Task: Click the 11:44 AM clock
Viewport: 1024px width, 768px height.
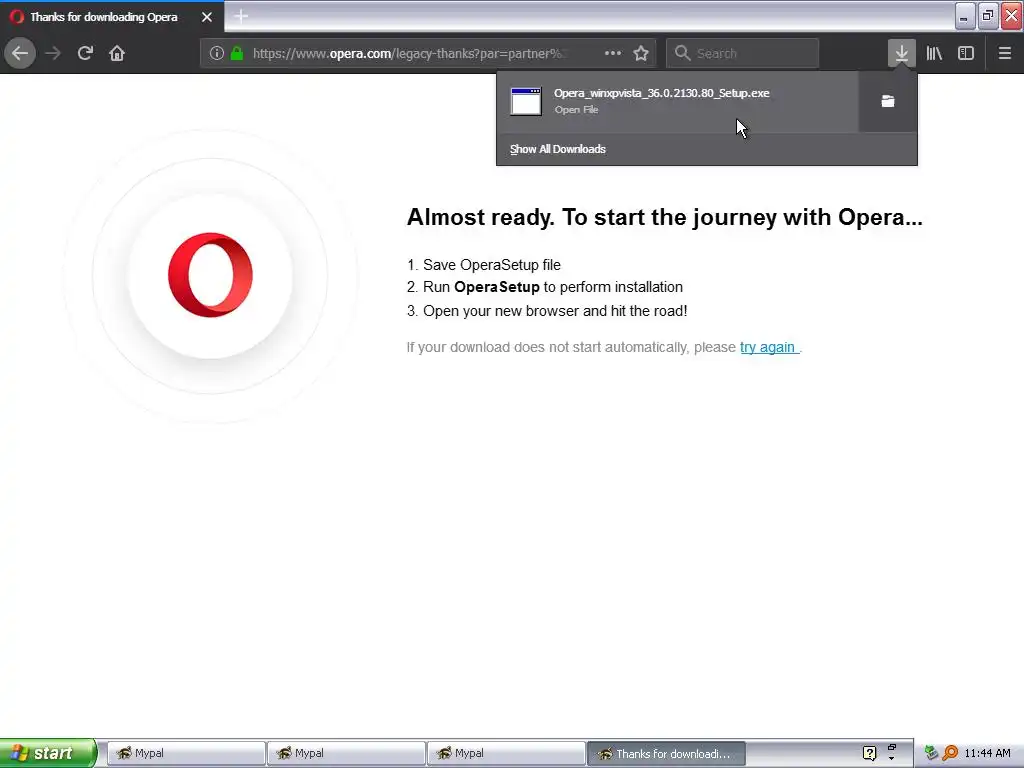Action: [x=987, y=753]
